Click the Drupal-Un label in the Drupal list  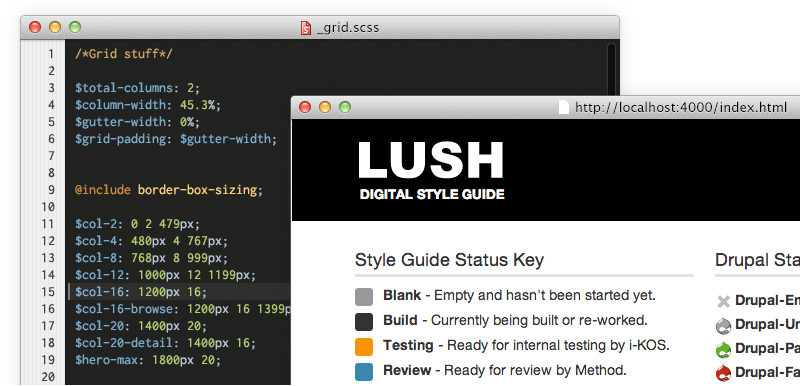tap(767, 325)
